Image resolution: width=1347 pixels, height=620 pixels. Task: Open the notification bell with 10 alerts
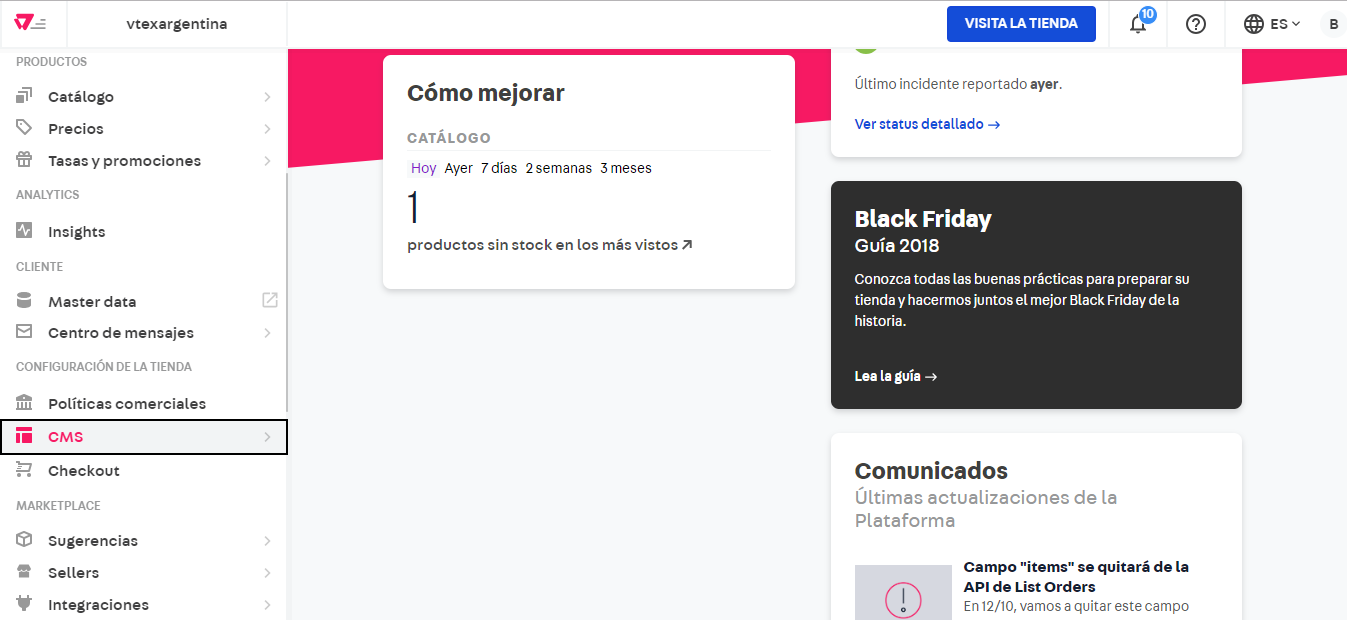1137,23
